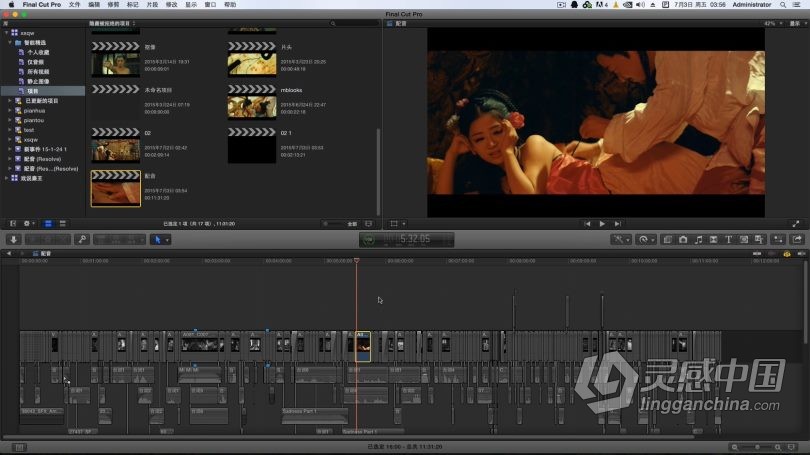Click the volume icon in menu bar

[640, 5]
